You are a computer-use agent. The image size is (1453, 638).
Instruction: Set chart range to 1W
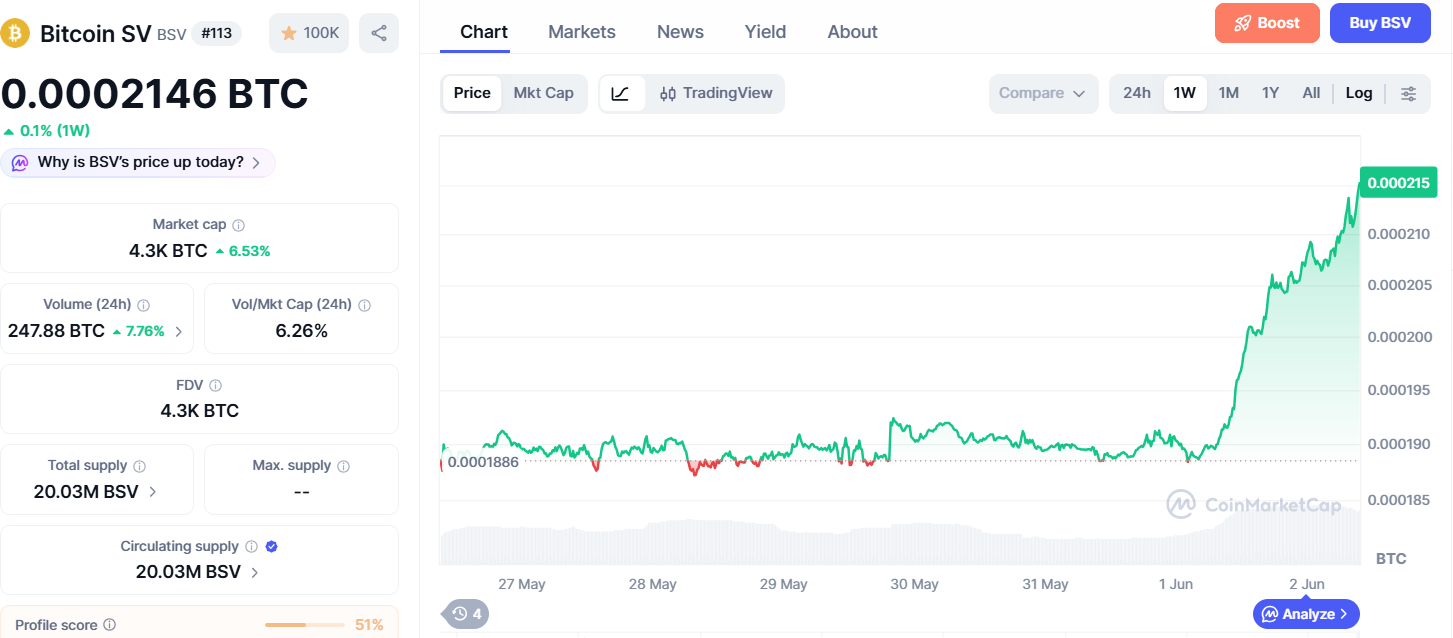click(x=1185, y=93)
